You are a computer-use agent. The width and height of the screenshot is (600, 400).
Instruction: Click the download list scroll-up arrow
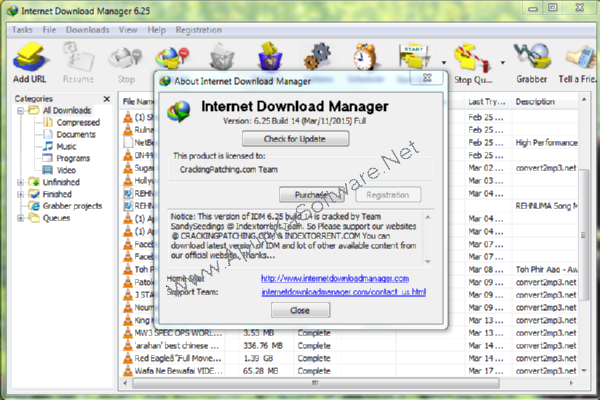pos(584,100)
